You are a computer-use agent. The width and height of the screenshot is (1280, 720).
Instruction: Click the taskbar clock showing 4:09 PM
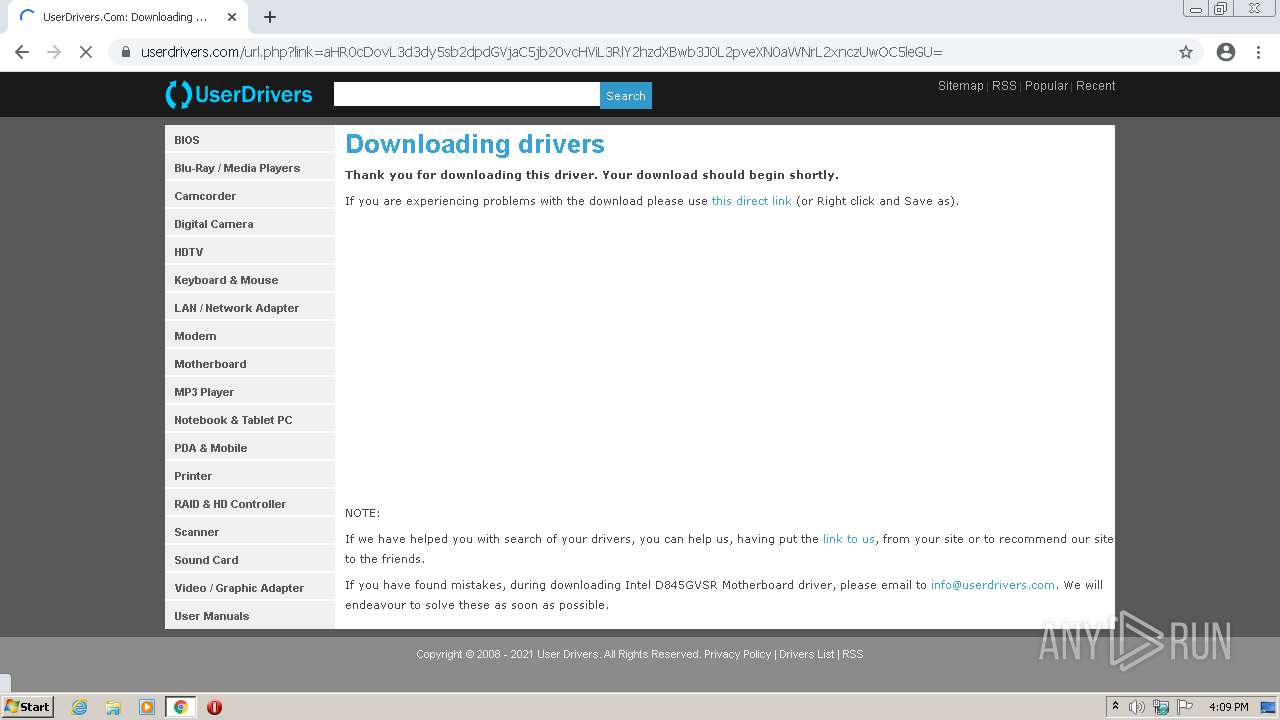(x=1228, y=707)
